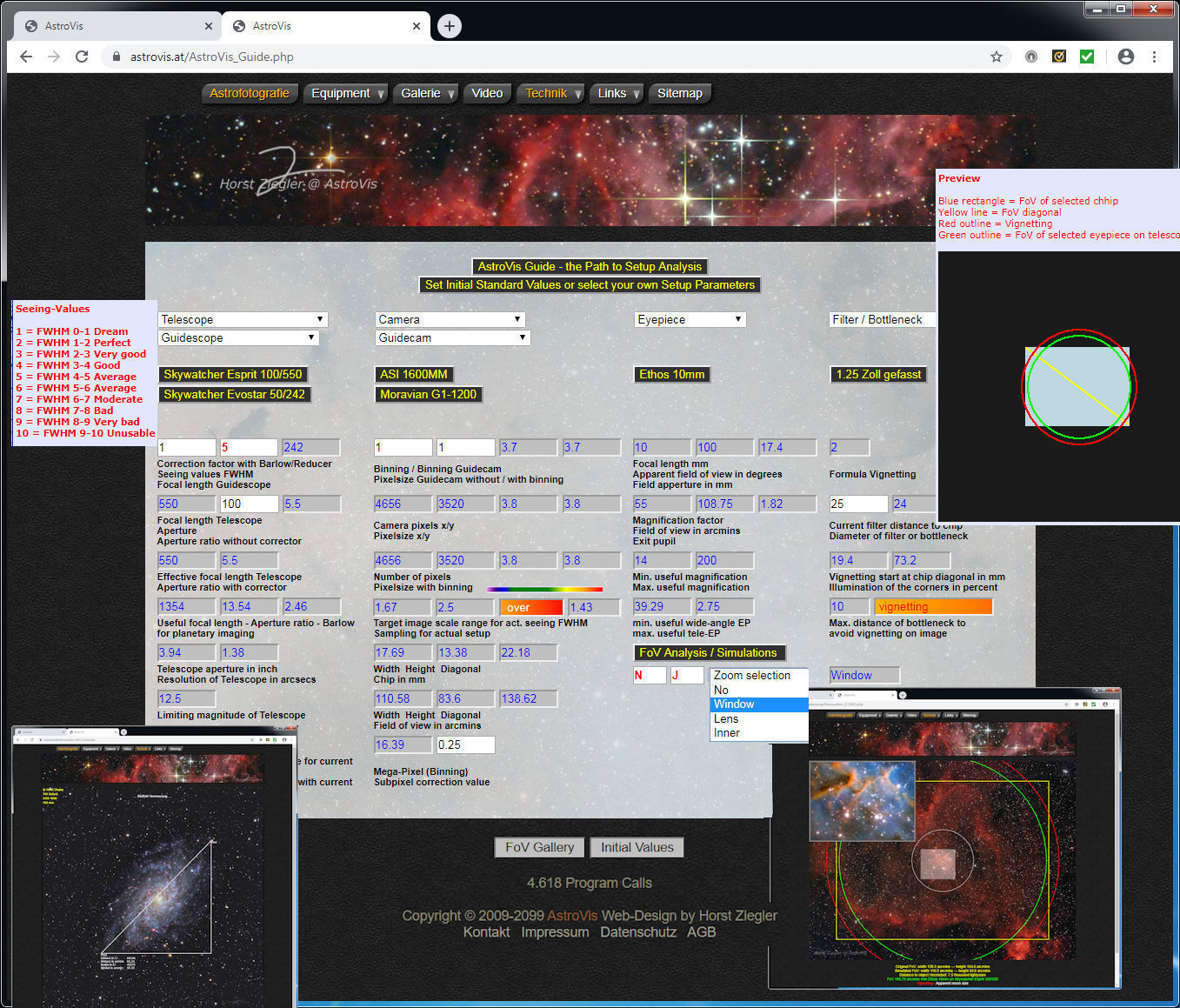Click the FoV Gallery button

click(x=539, y=847)
